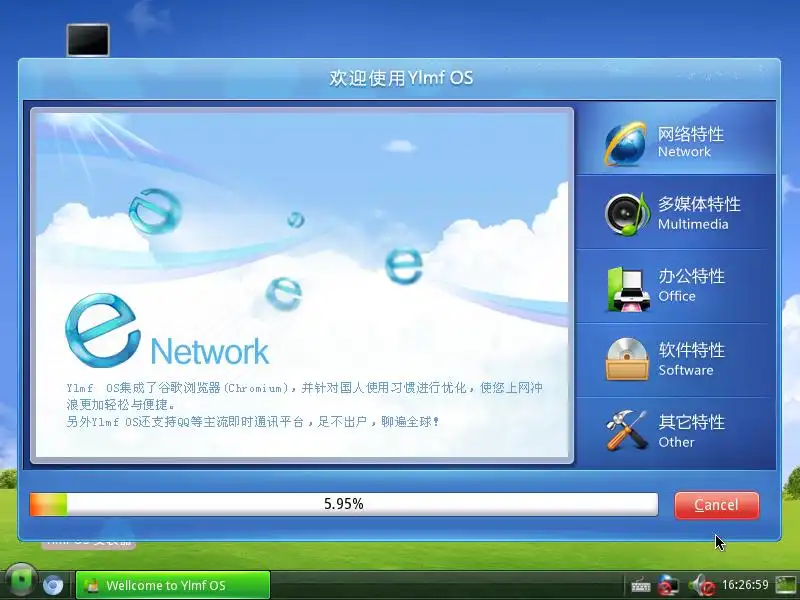Launch Chromium browser from taskbar
The image size is (800, 600).
coord(53,585)
